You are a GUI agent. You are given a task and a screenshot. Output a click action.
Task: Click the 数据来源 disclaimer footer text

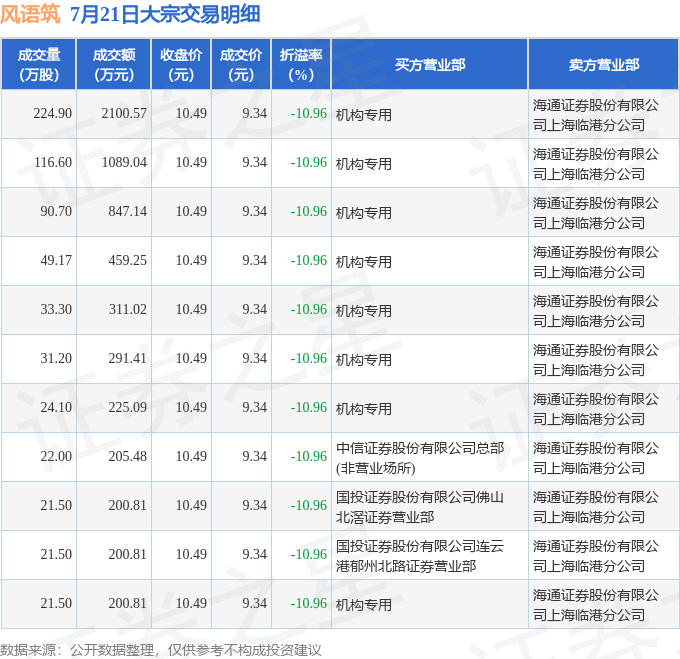(x=160, y=650)
